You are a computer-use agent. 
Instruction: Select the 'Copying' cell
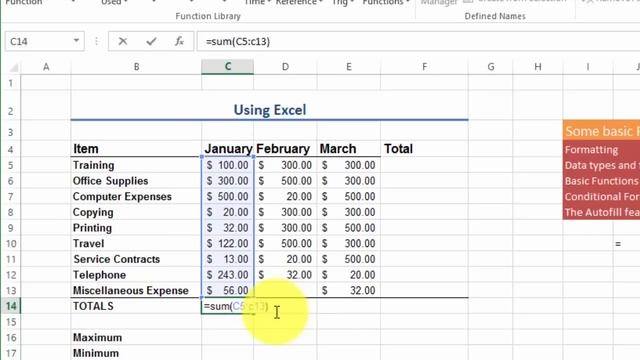(x=136, y=212)
